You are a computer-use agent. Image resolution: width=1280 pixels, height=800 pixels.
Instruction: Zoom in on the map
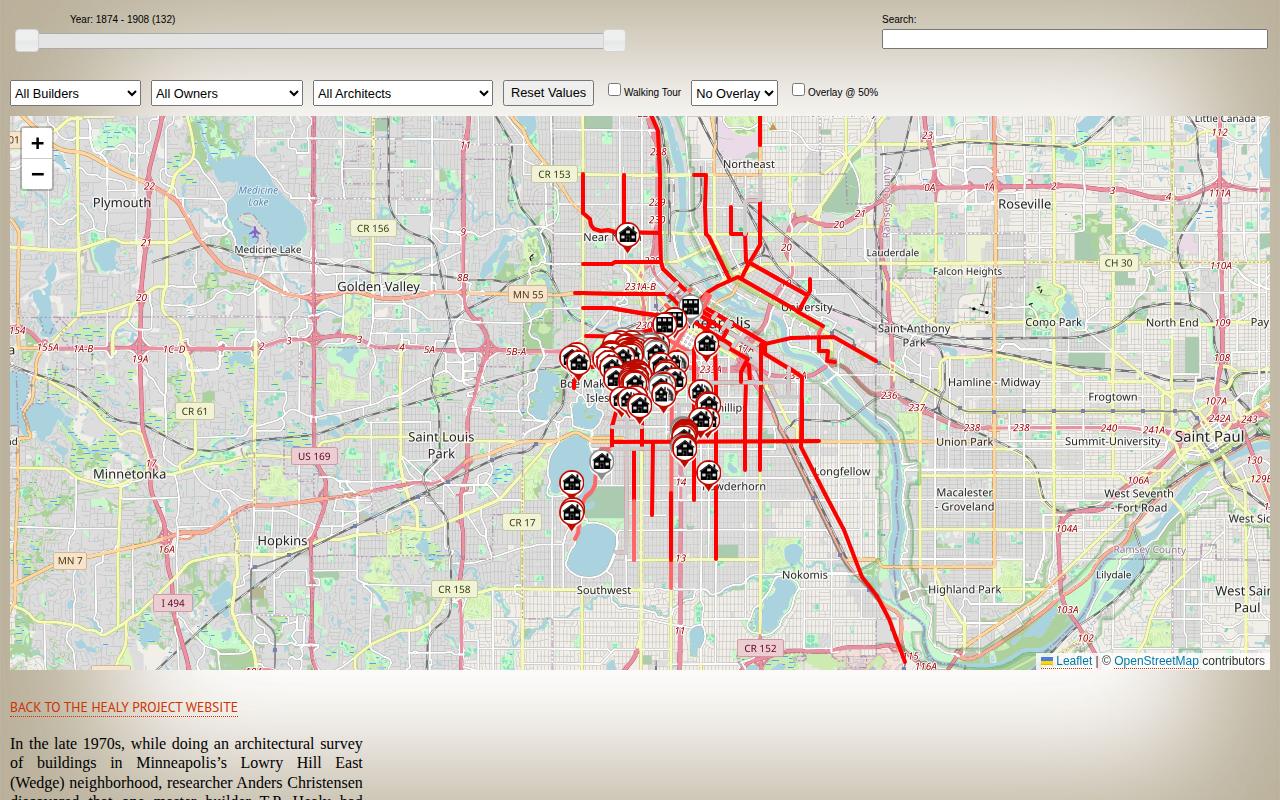[x=37, y=143]
